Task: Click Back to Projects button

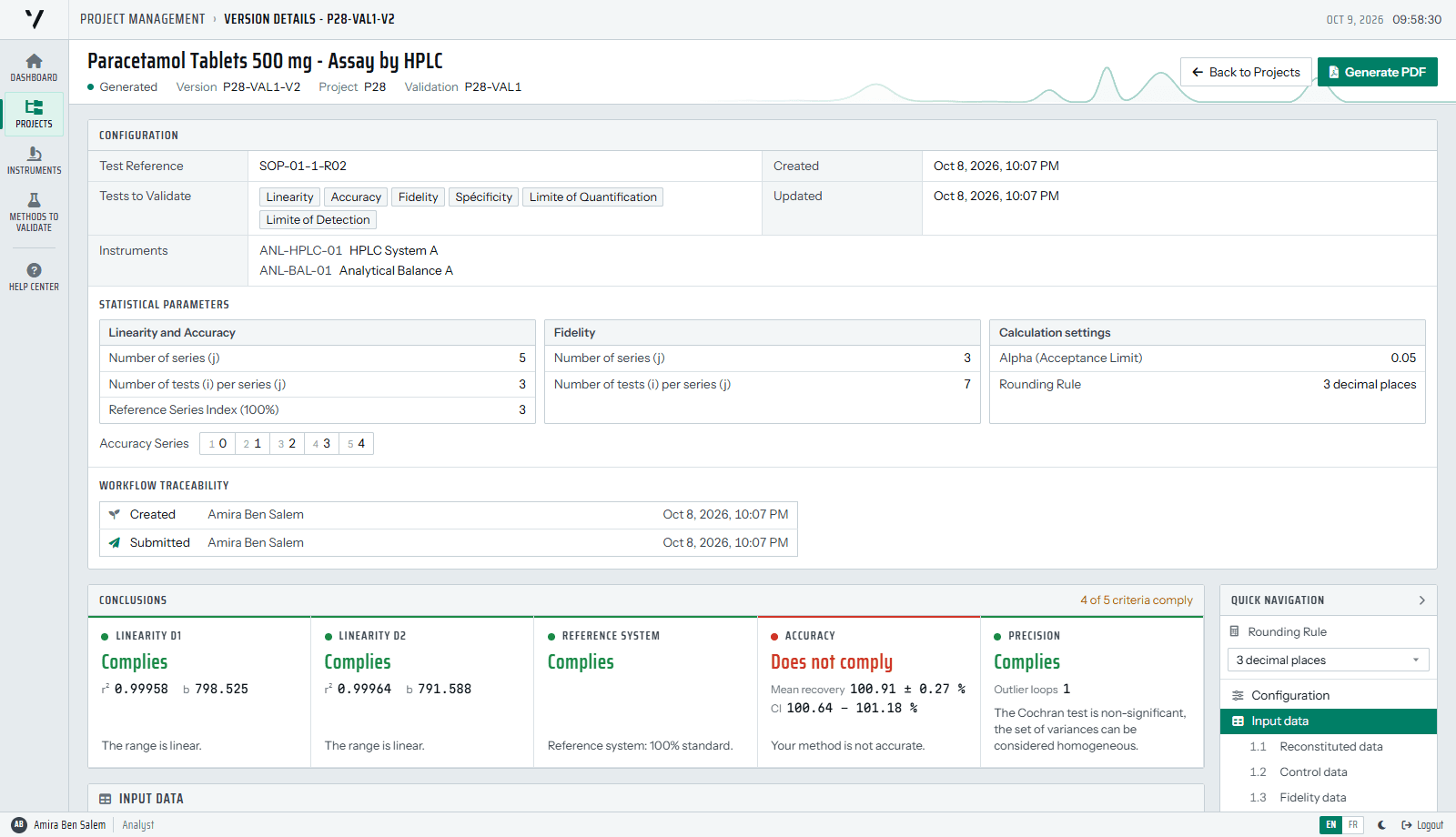Action: tap(1246, 72)
